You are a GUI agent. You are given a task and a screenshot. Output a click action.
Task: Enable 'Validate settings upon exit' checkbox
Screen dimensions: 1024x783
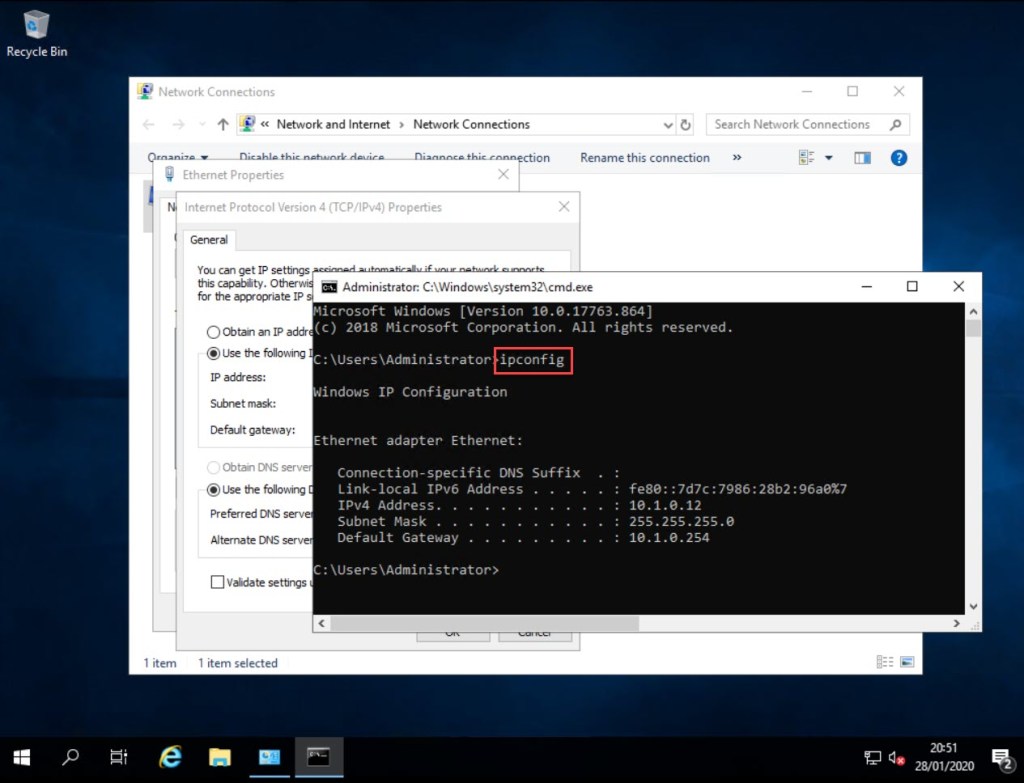(217, 582)
